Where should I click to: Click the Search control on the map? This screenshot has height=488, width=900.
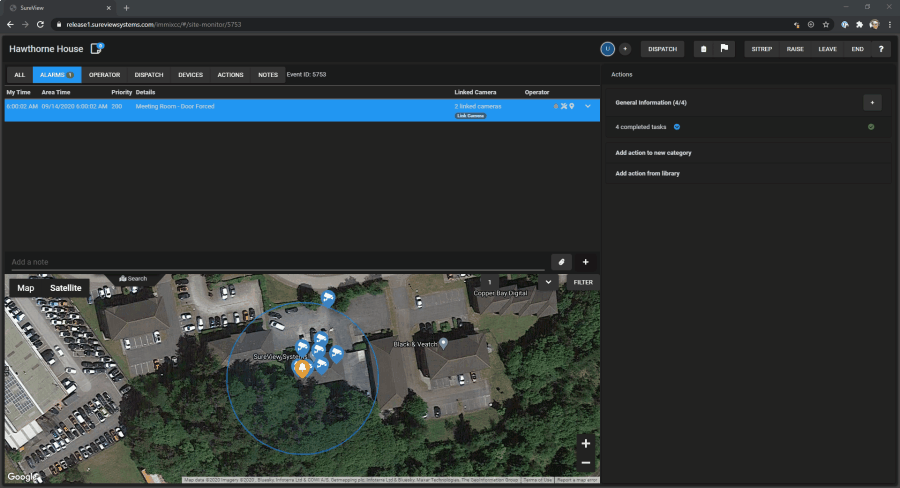[x=133, y=278]
